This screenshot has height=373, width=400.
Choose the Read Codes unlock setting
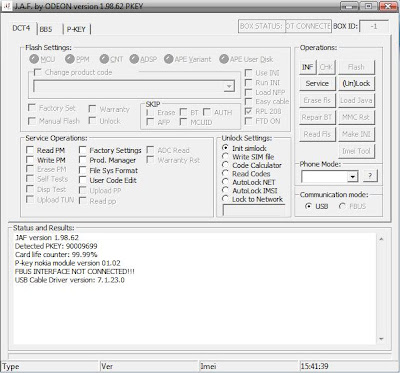(x=226, y=174)
